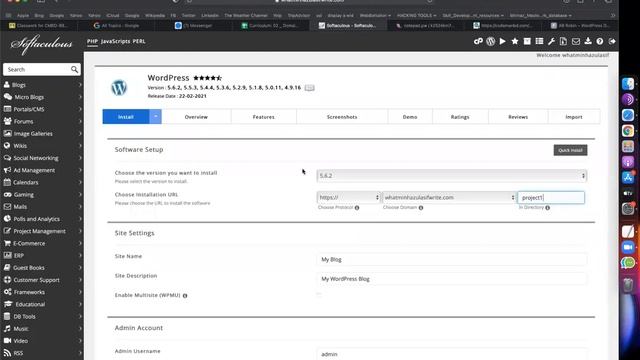Image resolution: width=640 pixels, height=360 pixels.
Task: Click the WordPress logo beside the title
Action: 119,88
